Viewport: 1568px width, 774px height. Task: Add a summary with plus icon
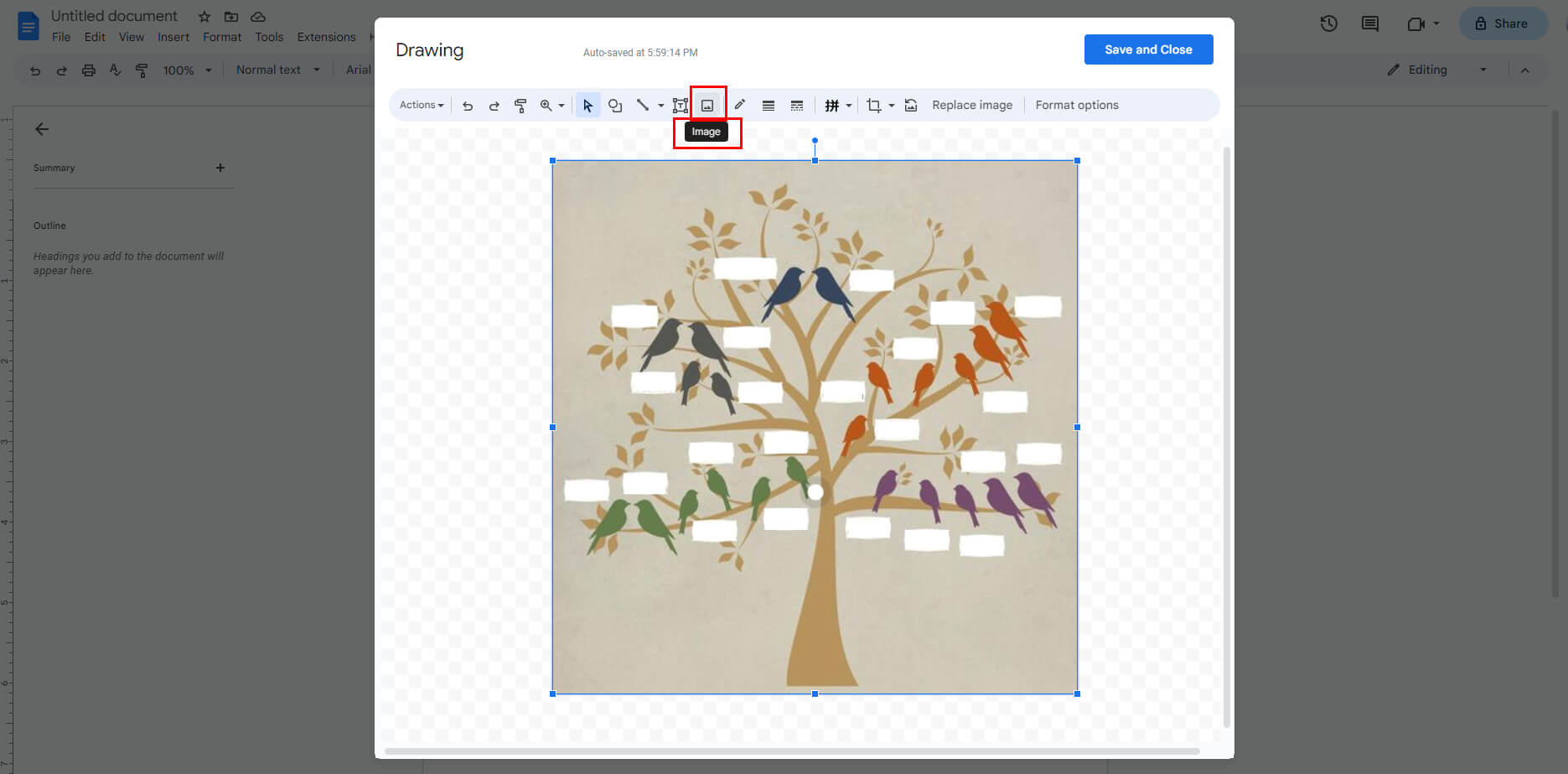pyautogui.click(x=220, y=168)
